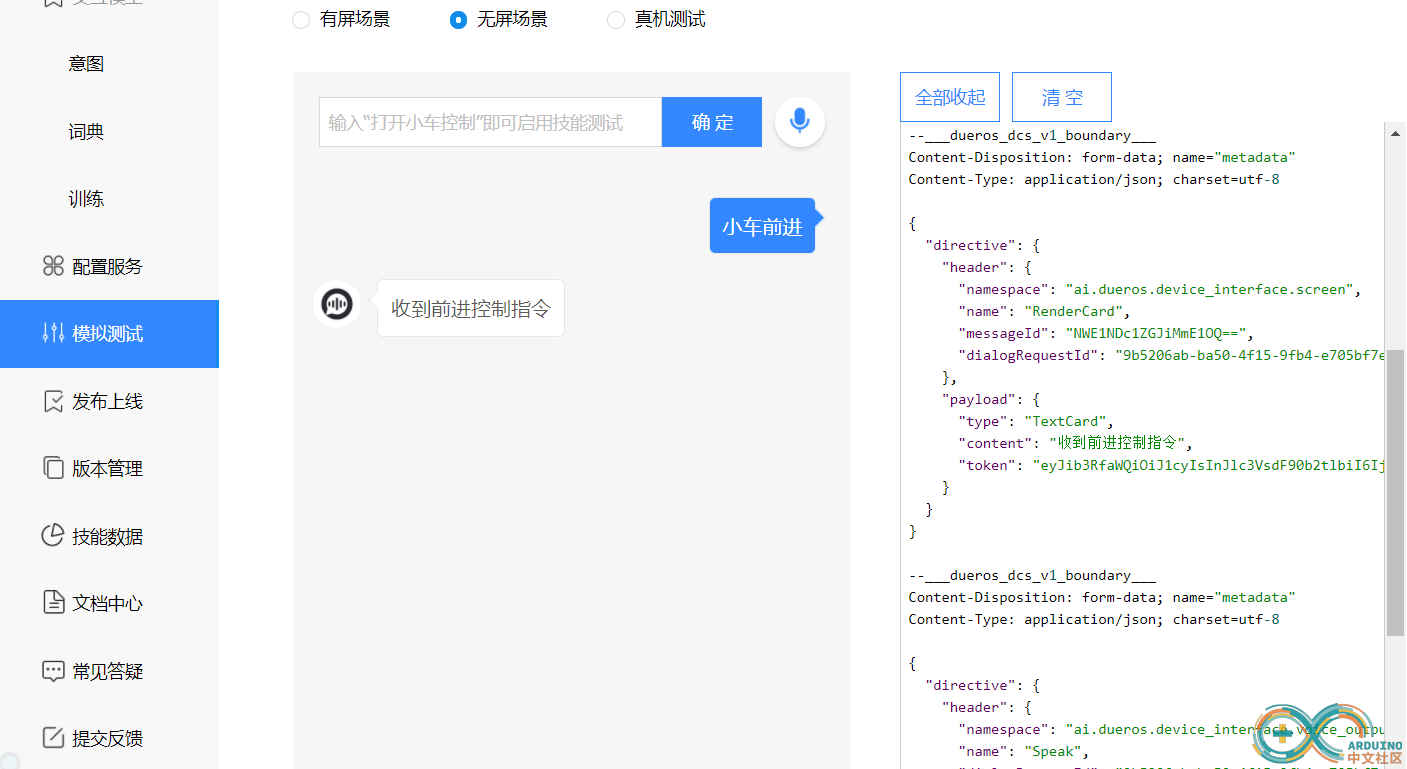Click the 提交反馈 edit icon

point(53,738)
